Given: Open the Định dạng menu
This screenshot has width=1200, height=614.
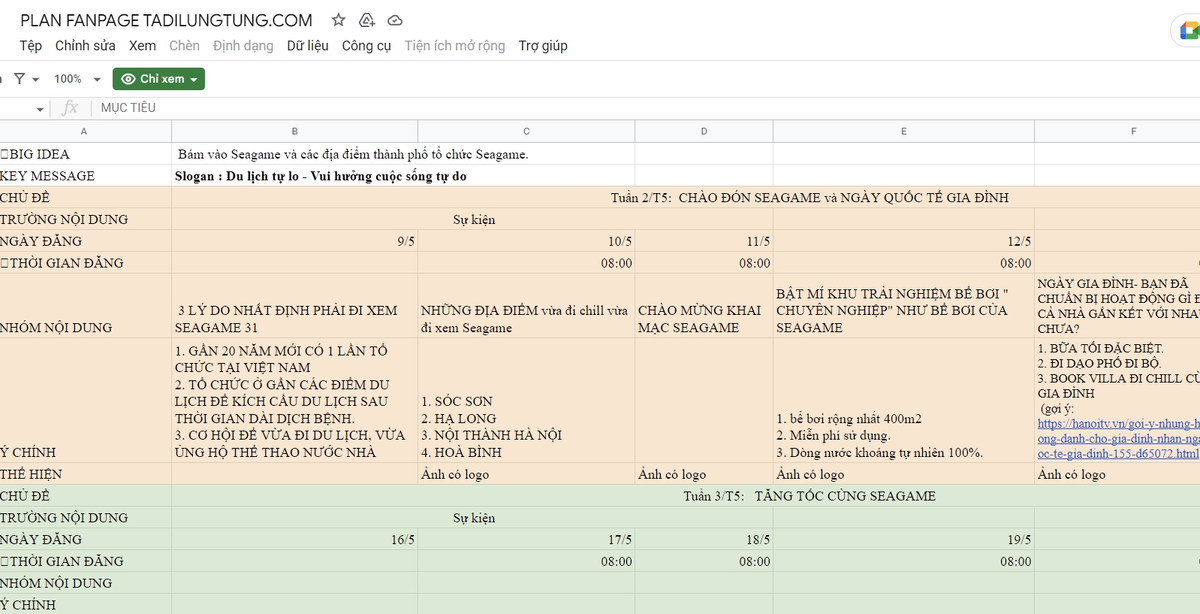Looking at the screenshot, I should point(243,46).
